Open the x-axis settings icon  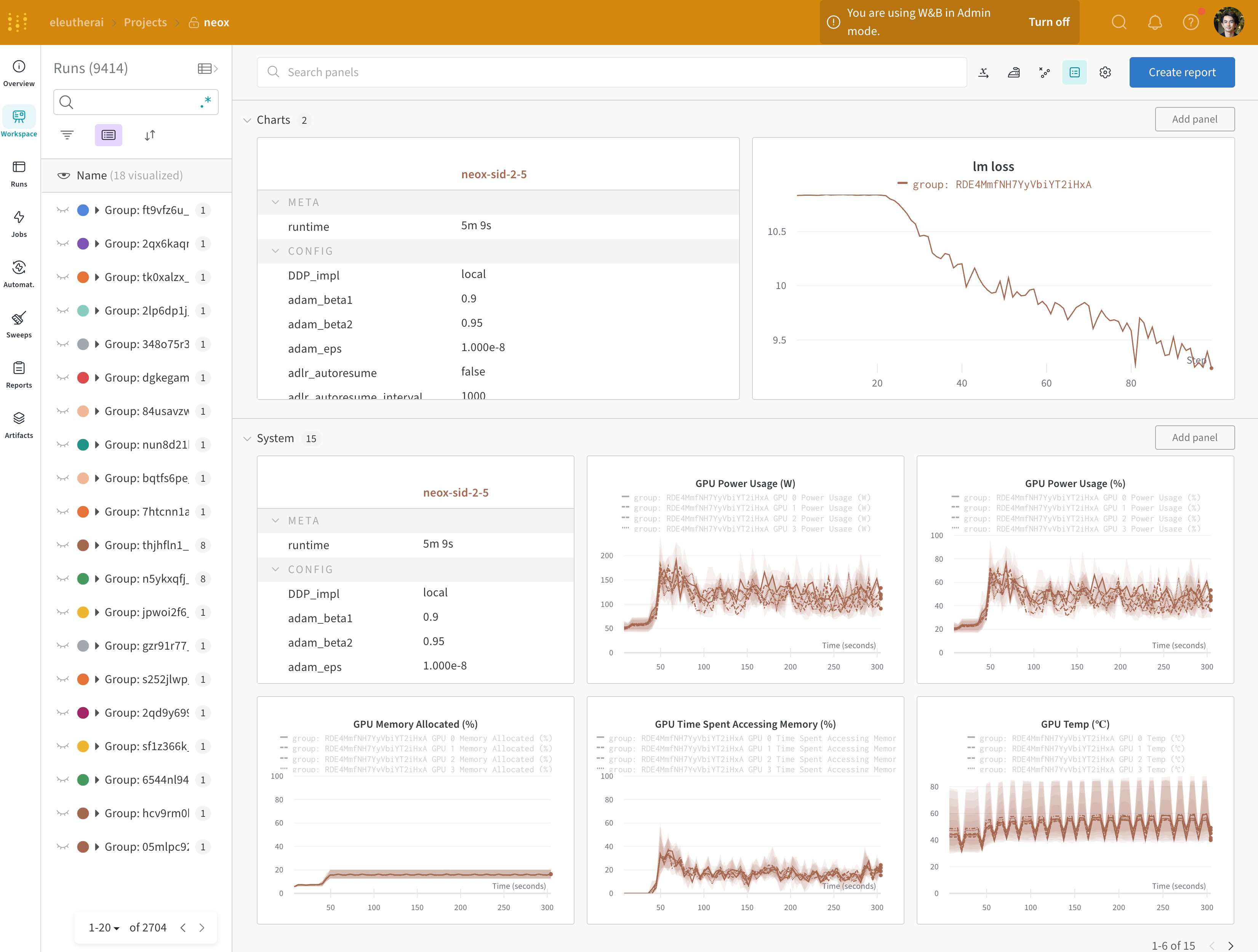coord(983,72)
